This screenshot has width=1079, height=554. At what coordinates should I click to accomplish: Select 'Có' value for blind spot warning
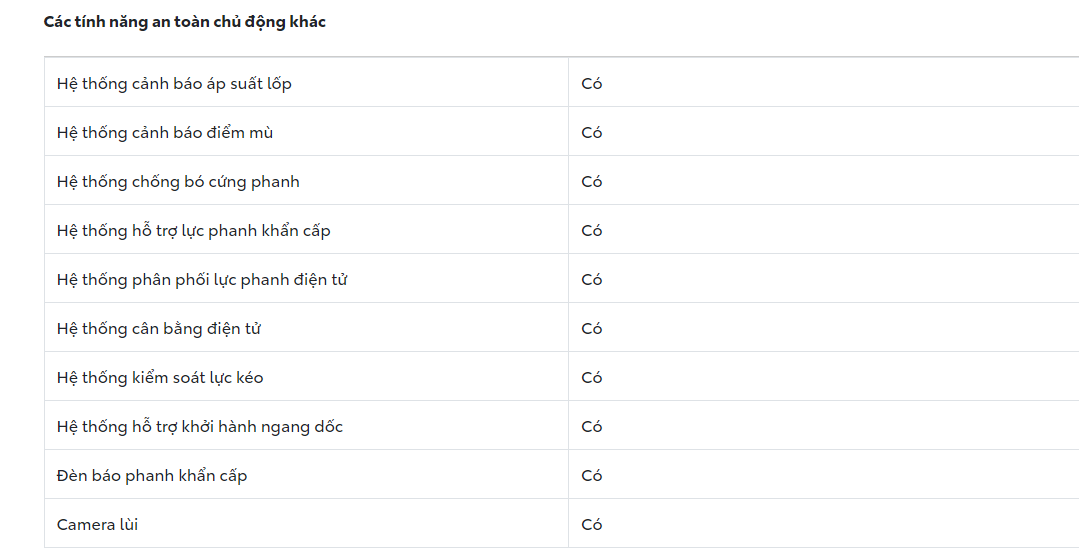pos(592,133)
